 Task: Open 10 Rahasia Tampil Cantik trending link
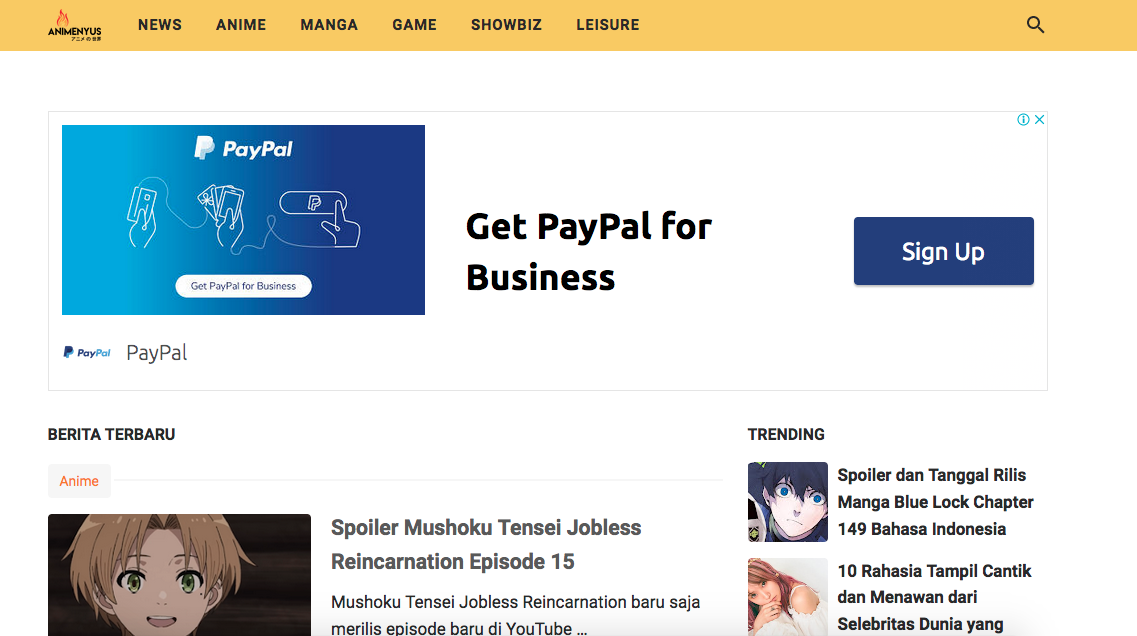click(934, 597)
